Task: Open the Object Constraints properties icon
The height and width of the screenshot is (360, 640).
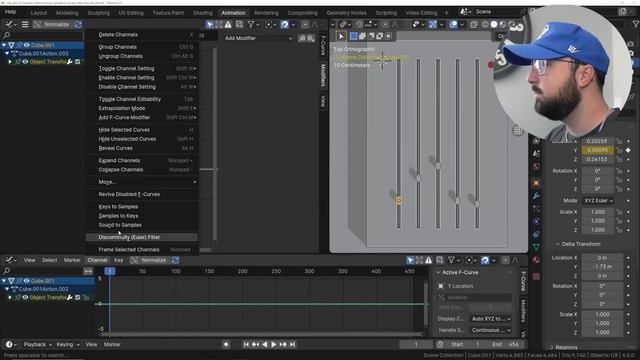Action: pos(536,234)
